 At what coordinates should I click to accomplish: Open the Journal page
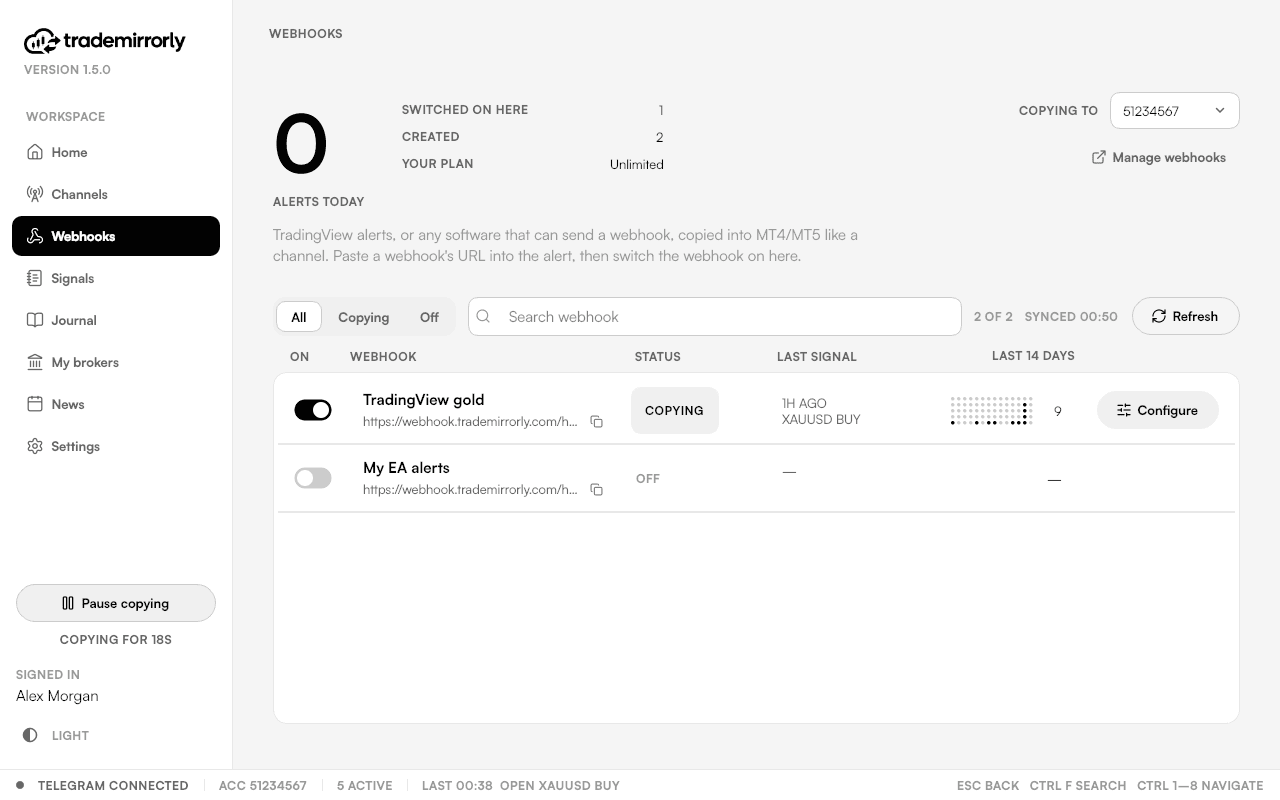pos(116,320)
